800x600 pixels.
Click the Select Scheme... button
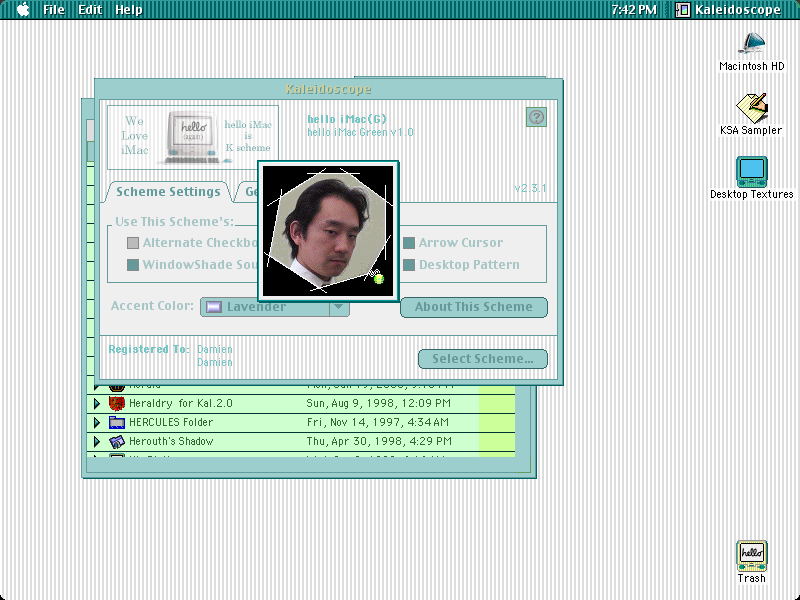[483, 359]
